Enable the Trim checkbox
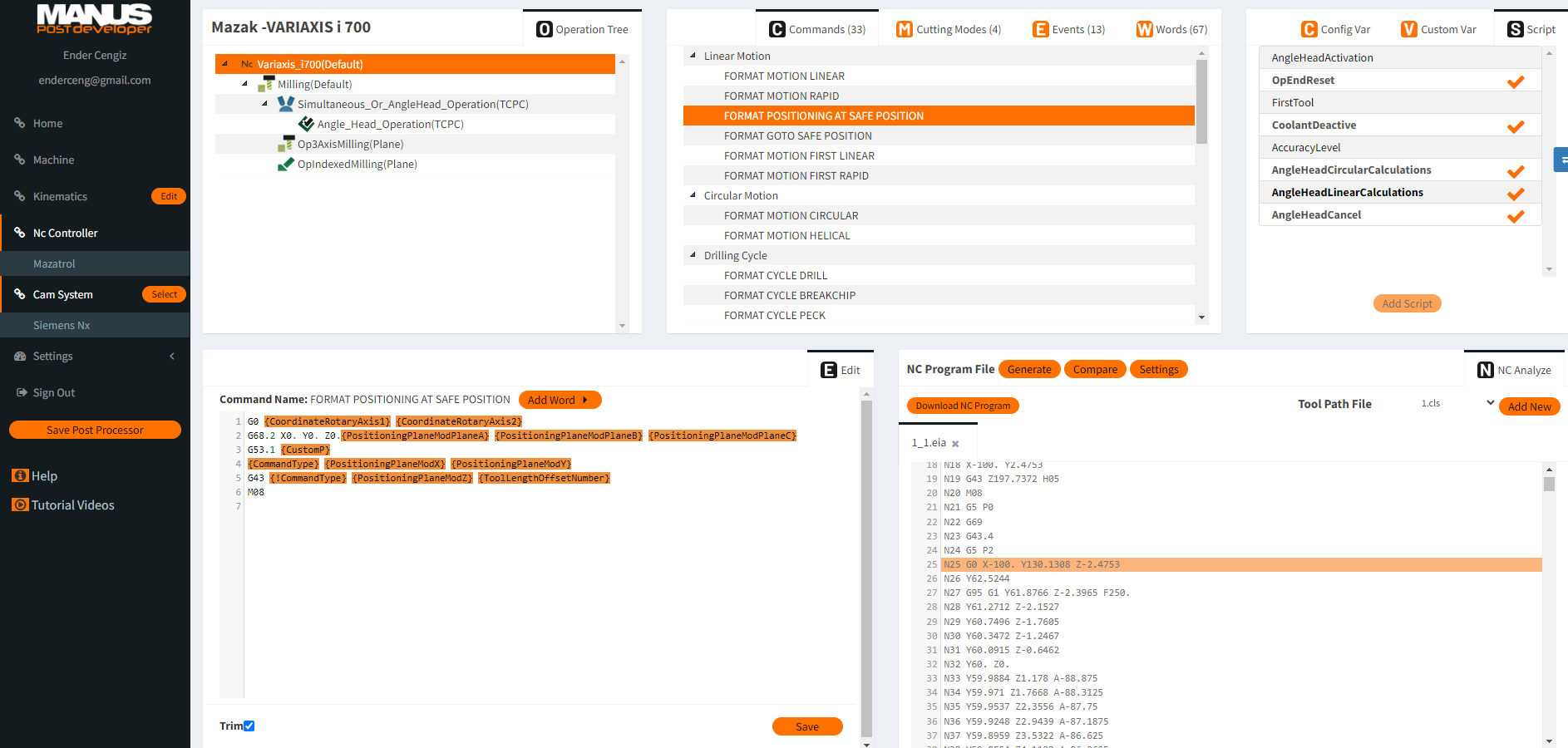The image size is (1568, 748). pyautogui.click(x=249, y=726)
